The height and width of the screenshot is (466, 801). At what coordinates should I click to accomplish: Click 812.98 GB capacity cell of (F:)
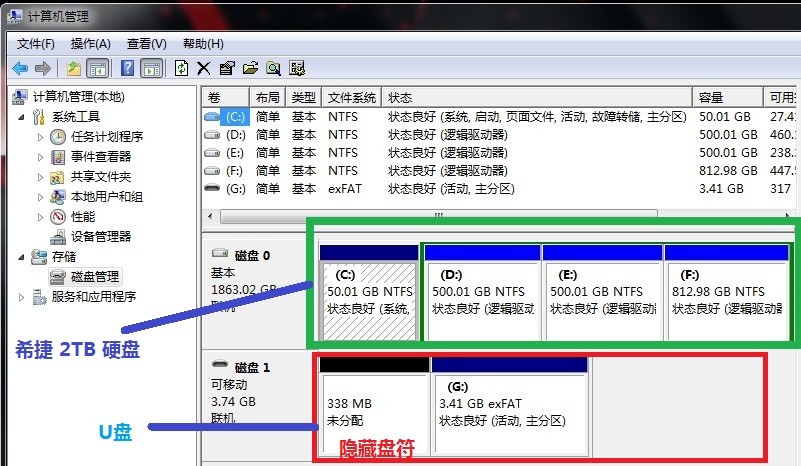click(728, 171)
